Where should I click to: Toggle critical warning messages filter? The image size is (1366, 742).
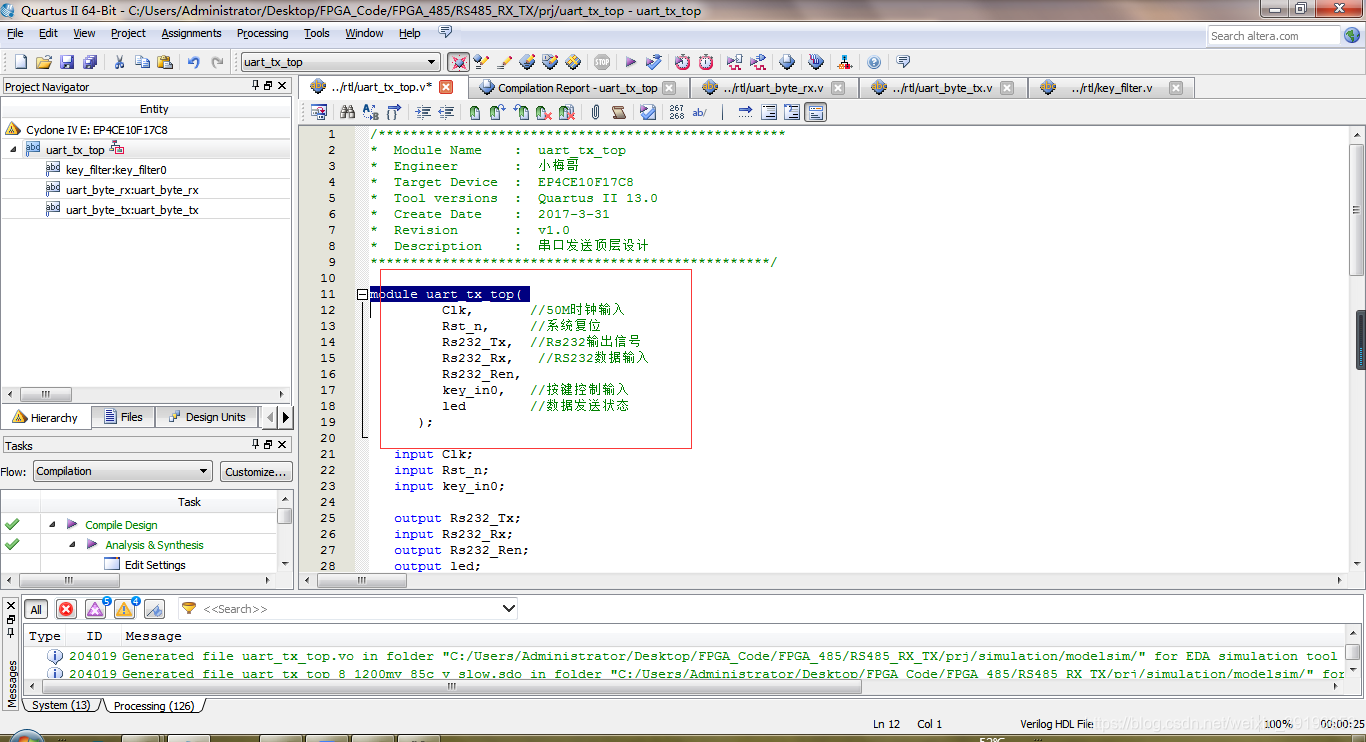96,608
